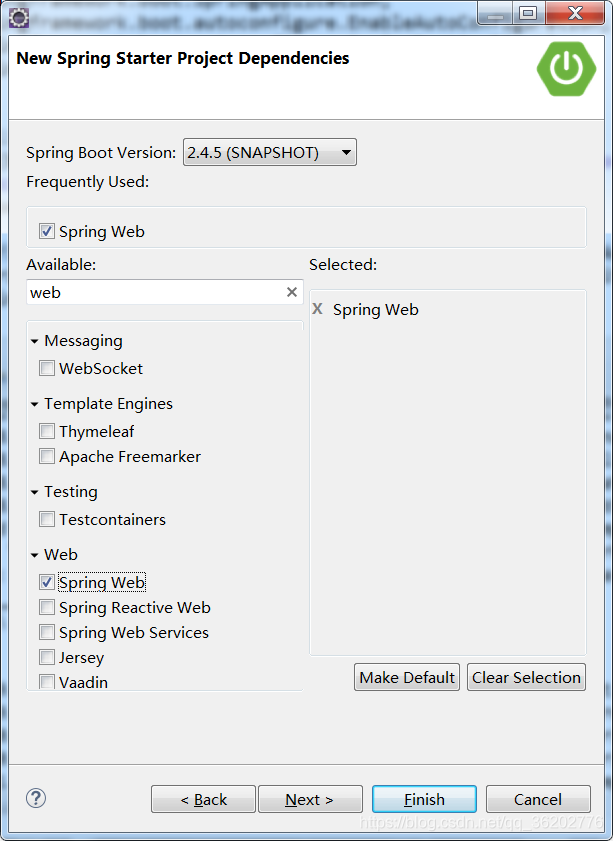613x841 pixels.
Task: Collapse the Messaging category
Action: coord(35,341)
